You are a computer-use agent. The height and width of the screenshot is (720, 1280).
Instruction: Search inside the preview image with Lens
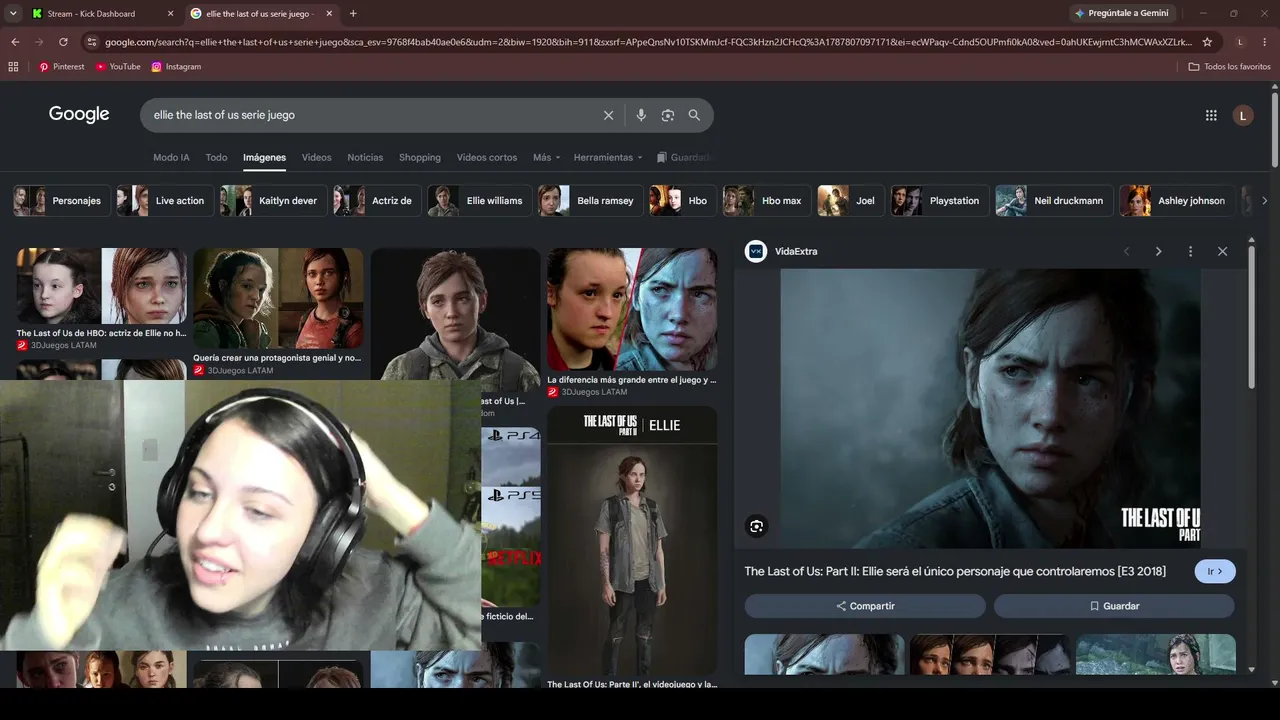tap(757, 526)
